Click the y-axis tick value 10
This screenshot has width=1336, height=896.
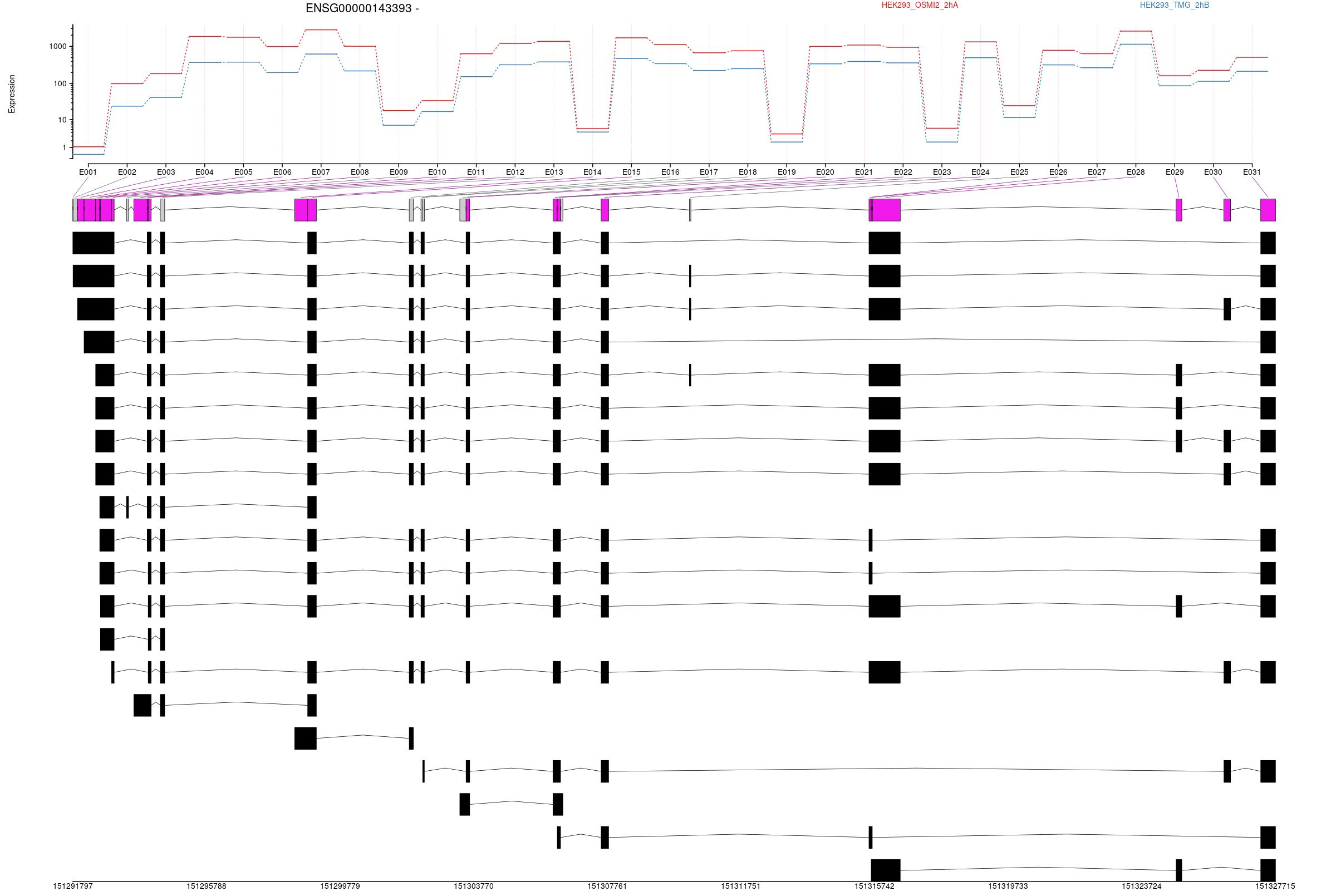(x=62, y=120)
